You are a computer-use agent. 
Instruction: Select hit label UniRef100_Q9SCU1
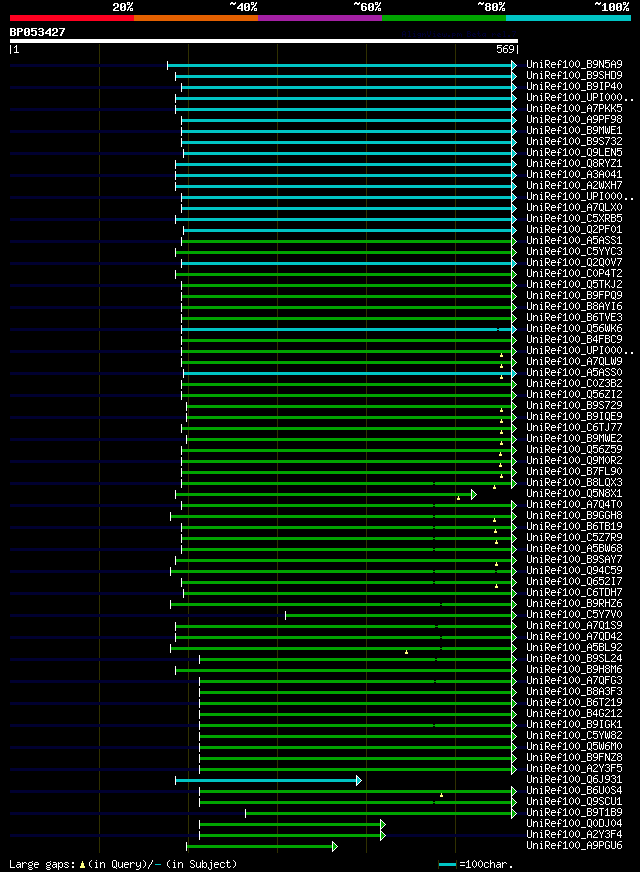pos(574,801)
